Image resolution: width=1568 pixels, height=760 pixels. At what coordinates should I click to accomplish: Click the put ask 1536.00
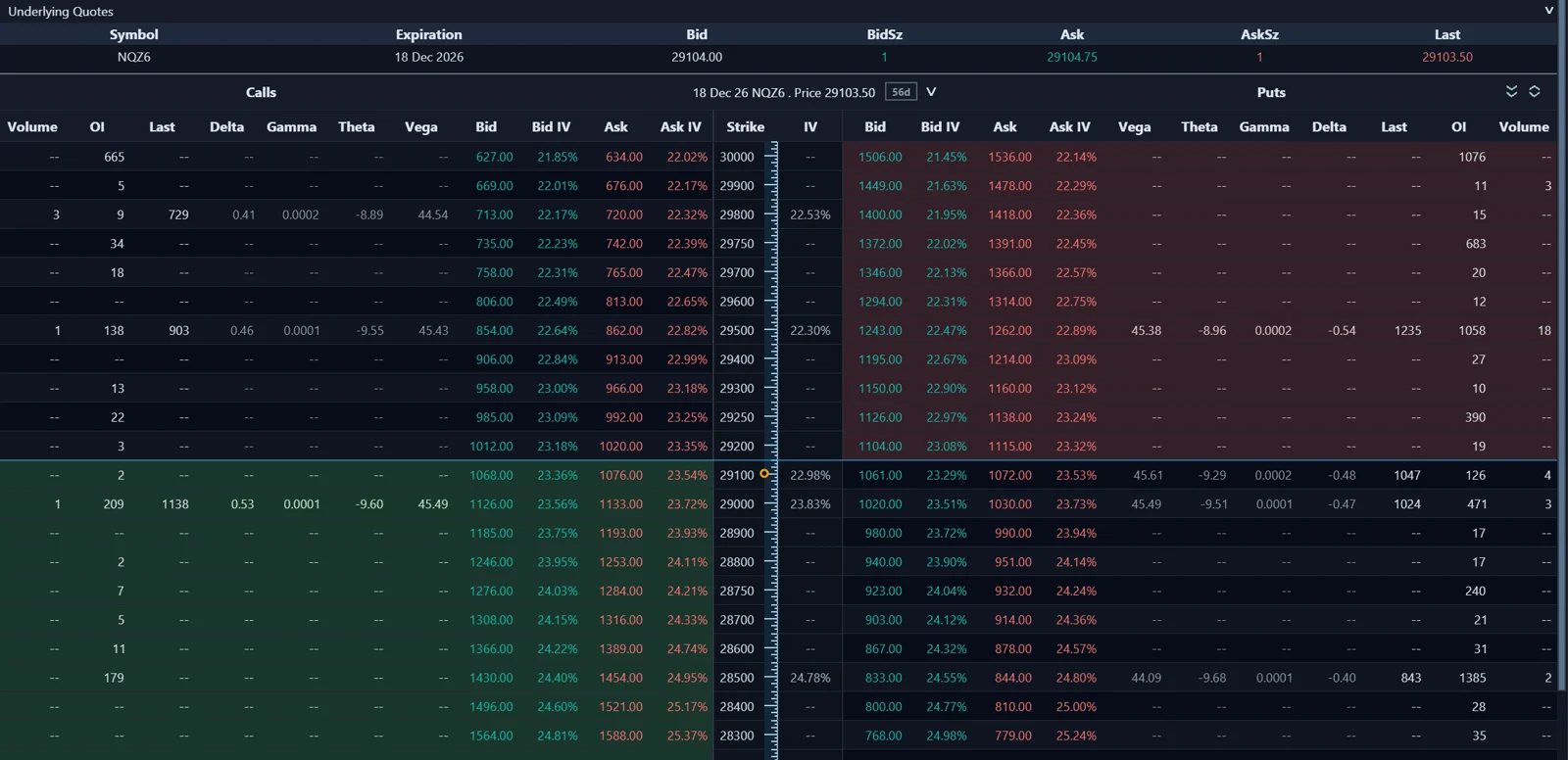(1009, 157)
